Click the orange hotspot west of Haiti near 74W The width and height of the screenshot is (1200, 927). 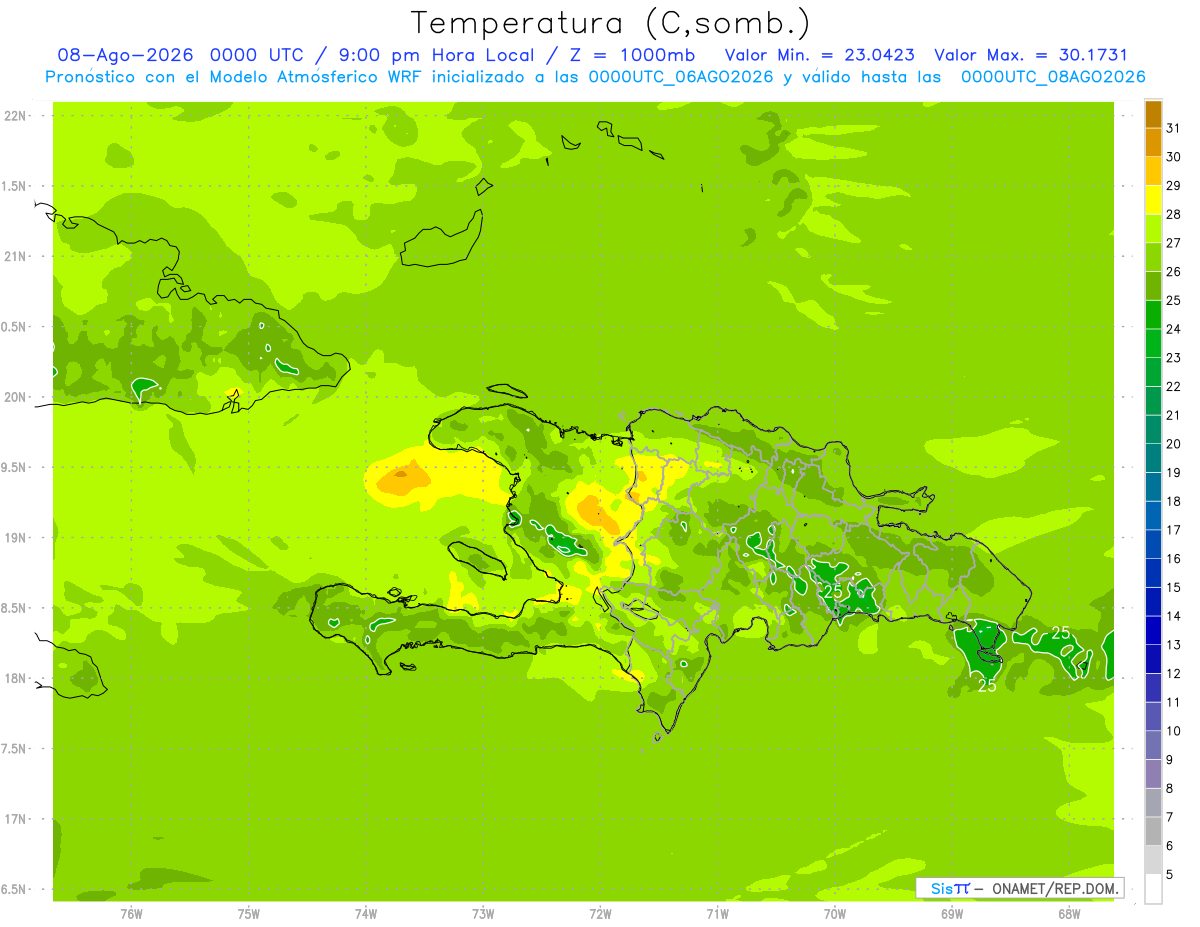(x=404, y=478)
